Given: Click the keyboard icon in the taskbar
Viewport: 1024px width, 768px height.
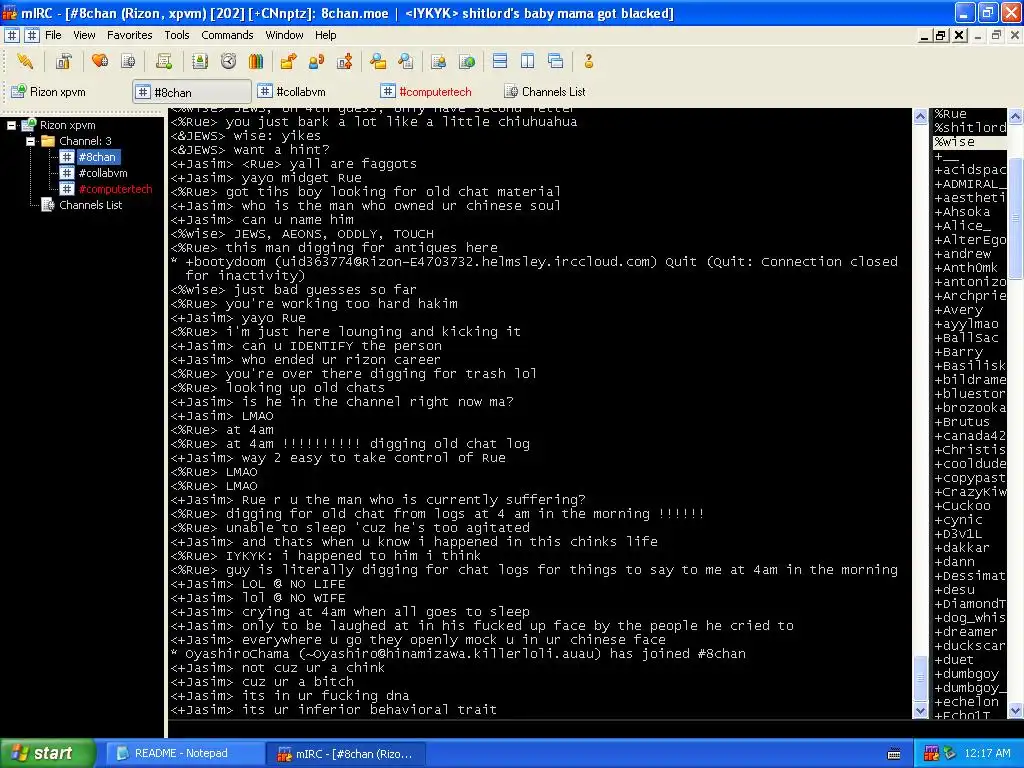Looking at the screenshot, I should 894,754.
